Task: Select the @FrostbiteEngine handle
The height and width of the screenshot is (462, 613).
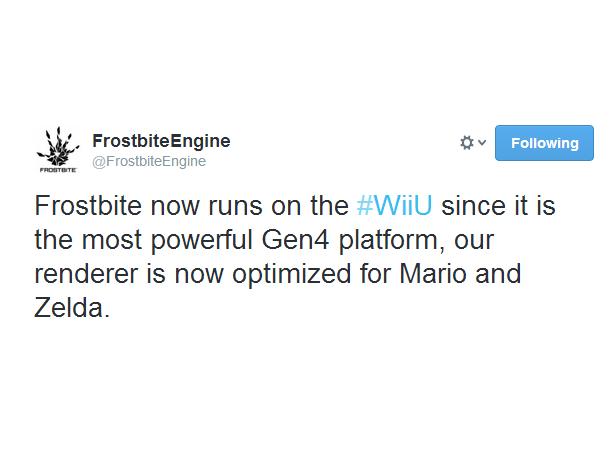Action: coord(148,160)
